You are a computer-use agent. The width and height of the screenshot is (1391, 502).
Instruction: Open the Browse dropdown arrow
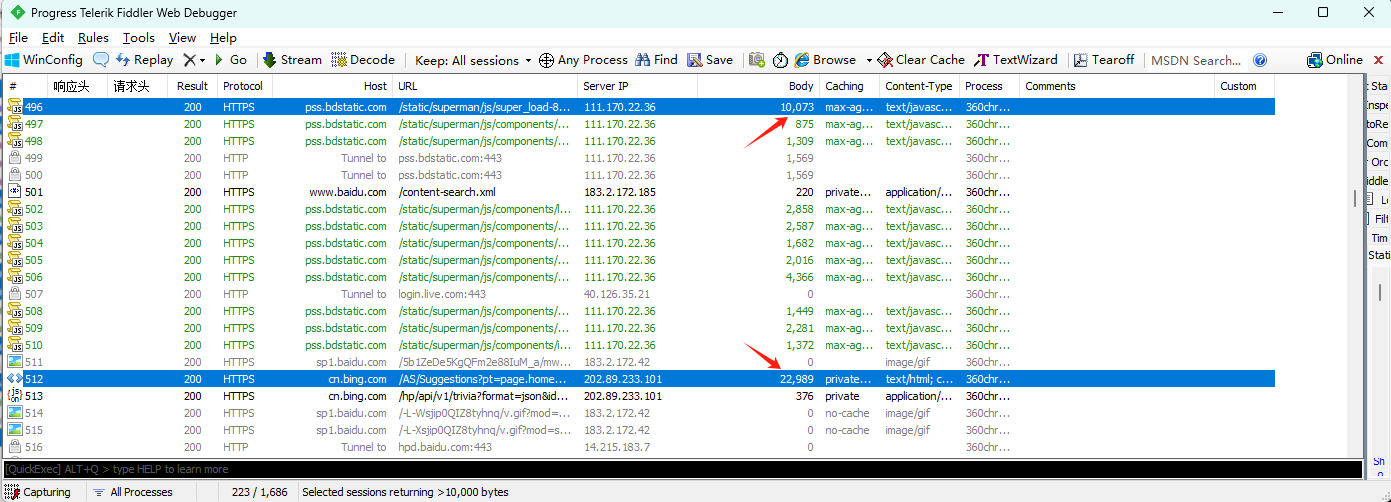click(x=869, y=60)
